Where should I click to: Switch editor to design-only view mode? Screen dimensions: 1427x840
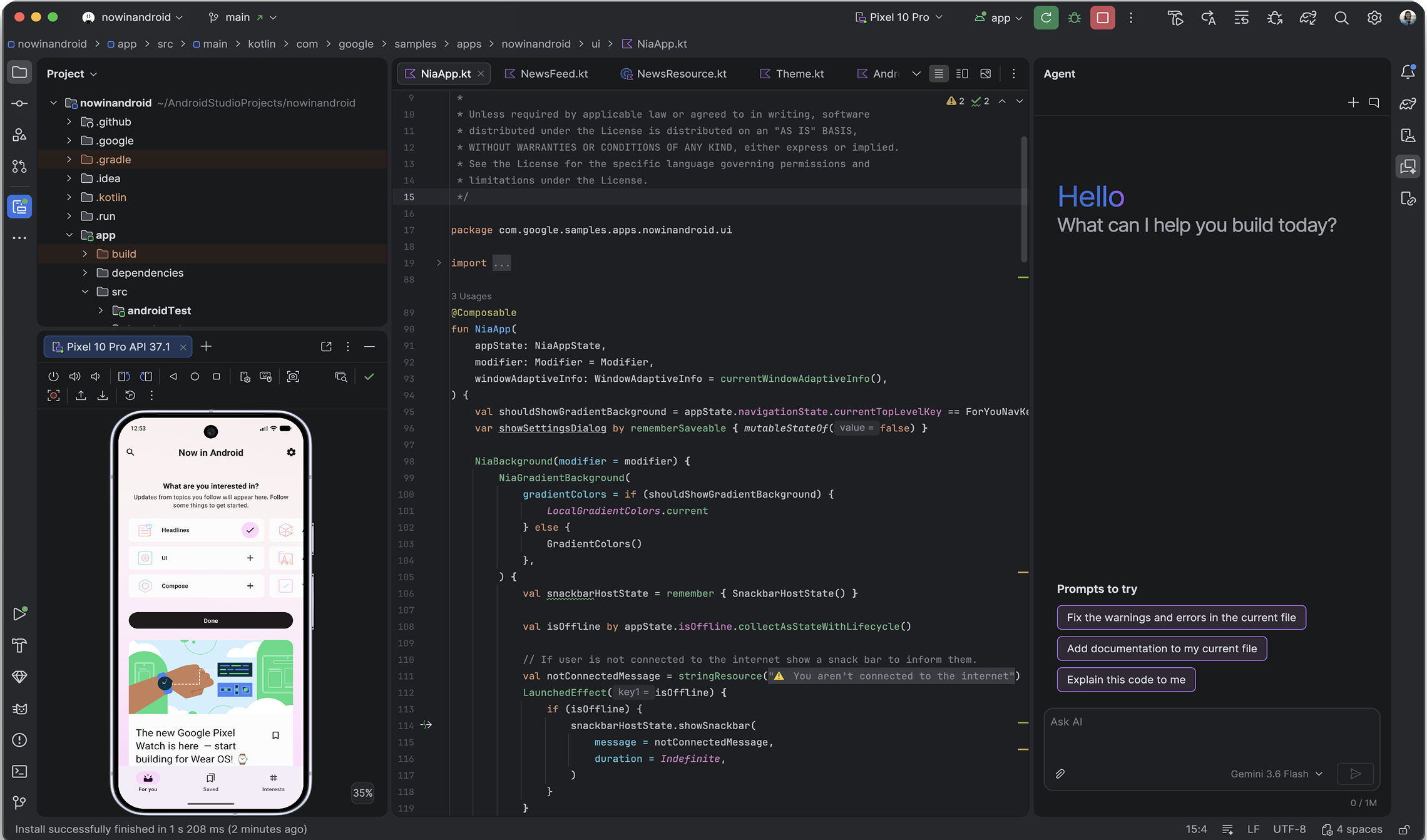tap(986, 73)
